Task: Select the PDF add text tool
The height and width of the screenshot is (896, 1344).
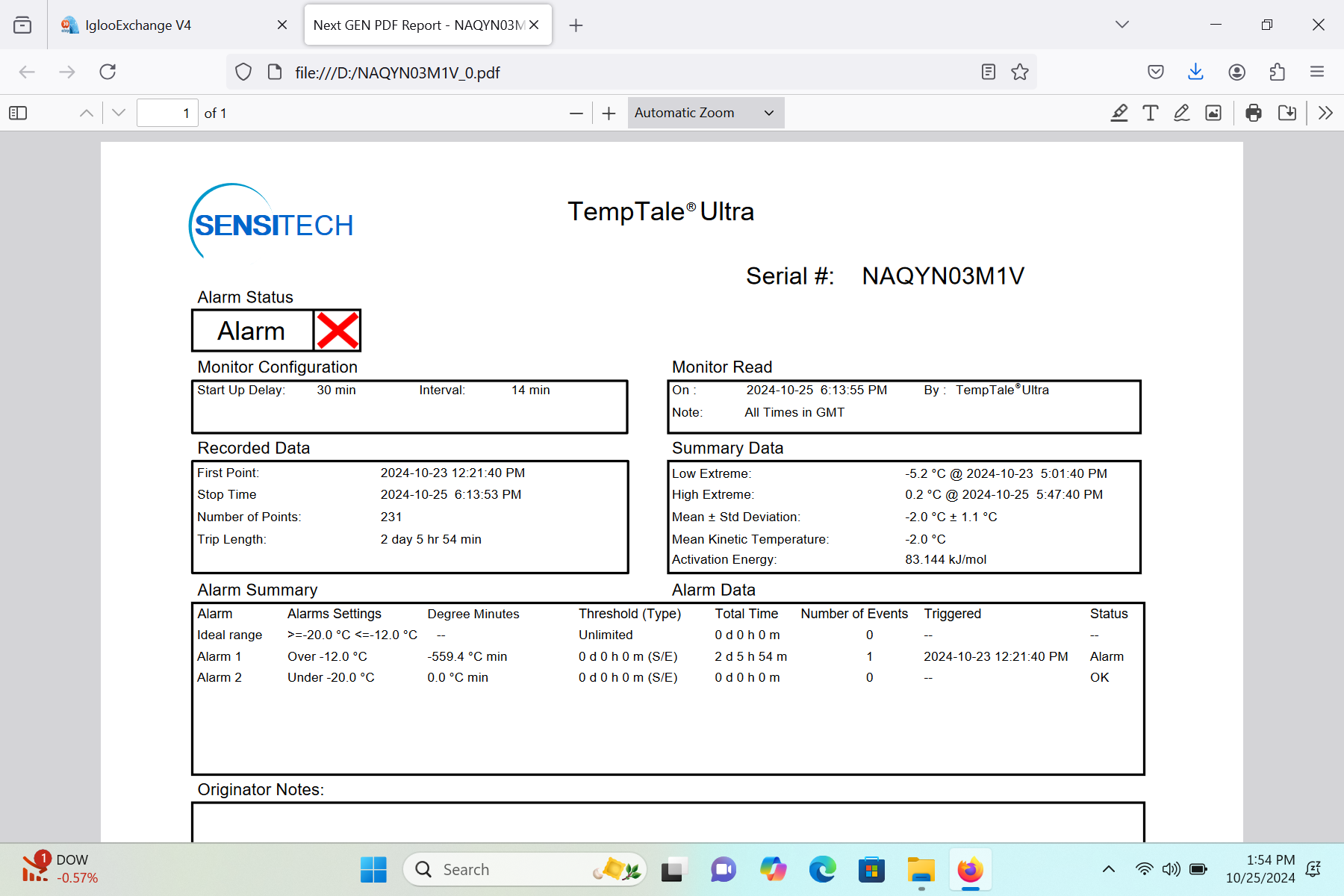Action: tap(1151, 113)
